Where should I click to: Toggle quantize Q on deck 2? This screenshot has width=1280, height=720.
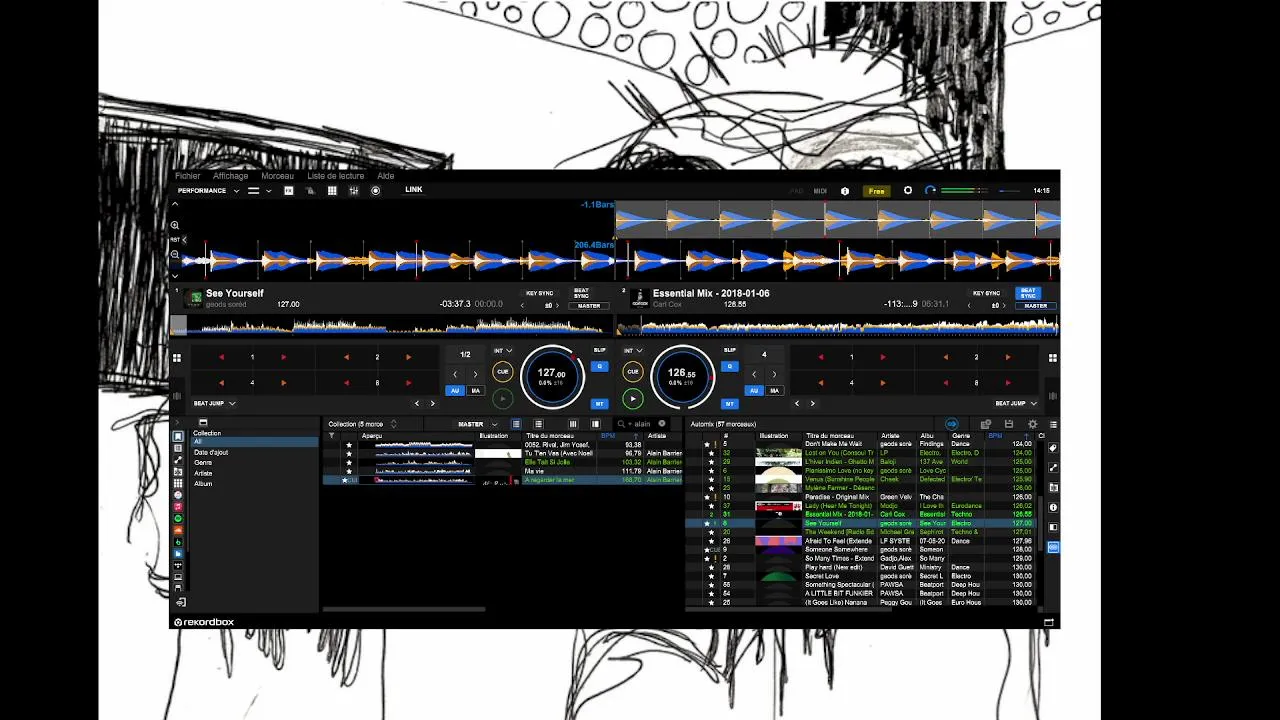[730, 366]
